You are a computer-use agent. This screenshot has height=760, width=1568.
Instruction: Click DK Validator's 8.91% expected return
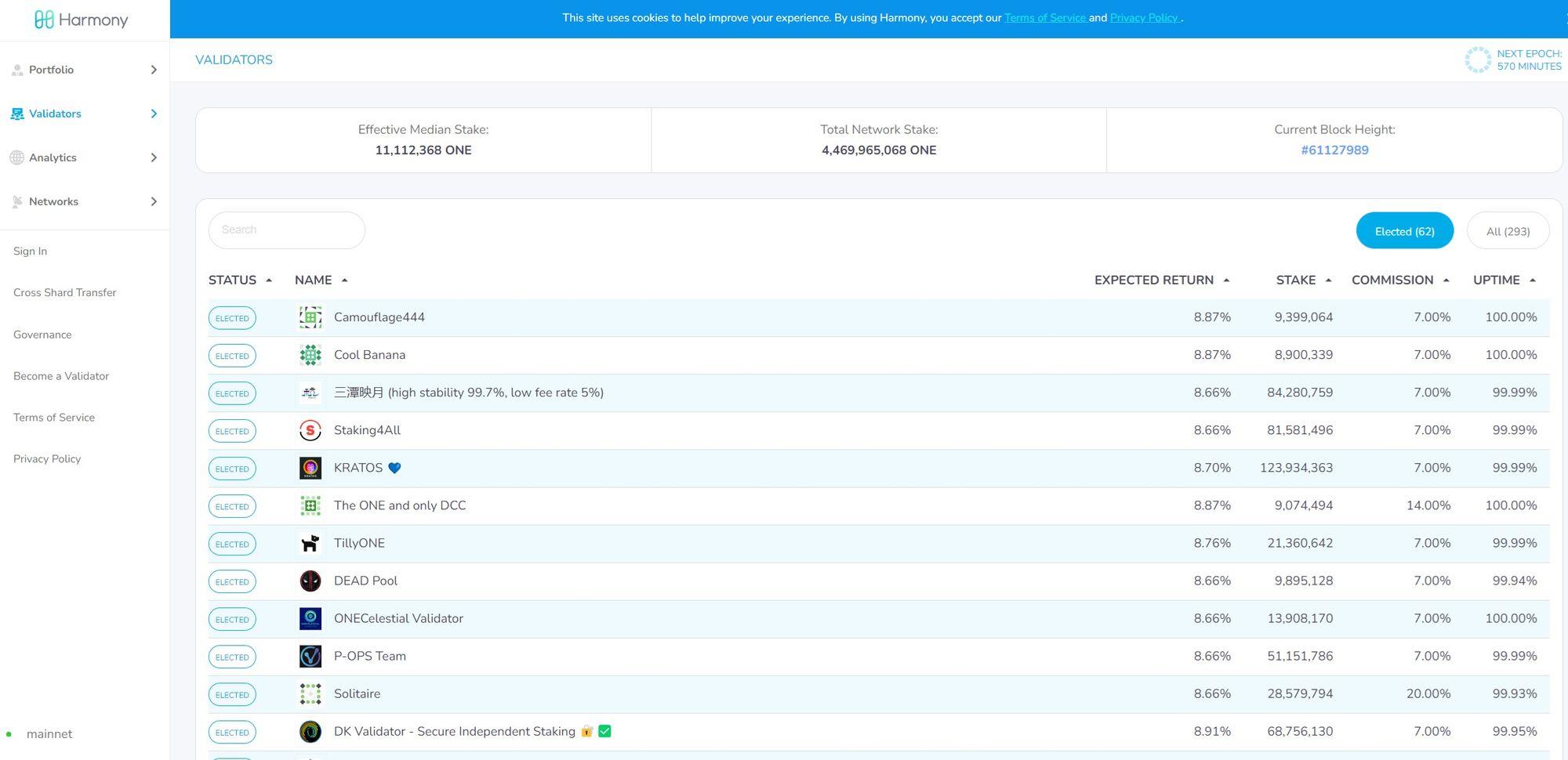(x=1212, y=731)
